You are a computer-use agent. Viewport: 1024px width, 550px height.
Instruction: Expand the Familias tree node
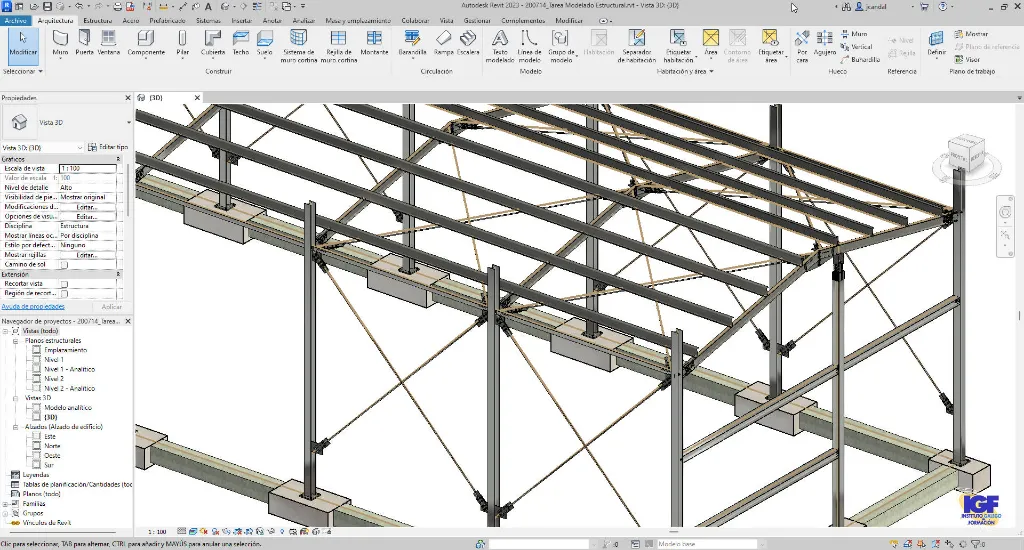click(x=5, y=504)
